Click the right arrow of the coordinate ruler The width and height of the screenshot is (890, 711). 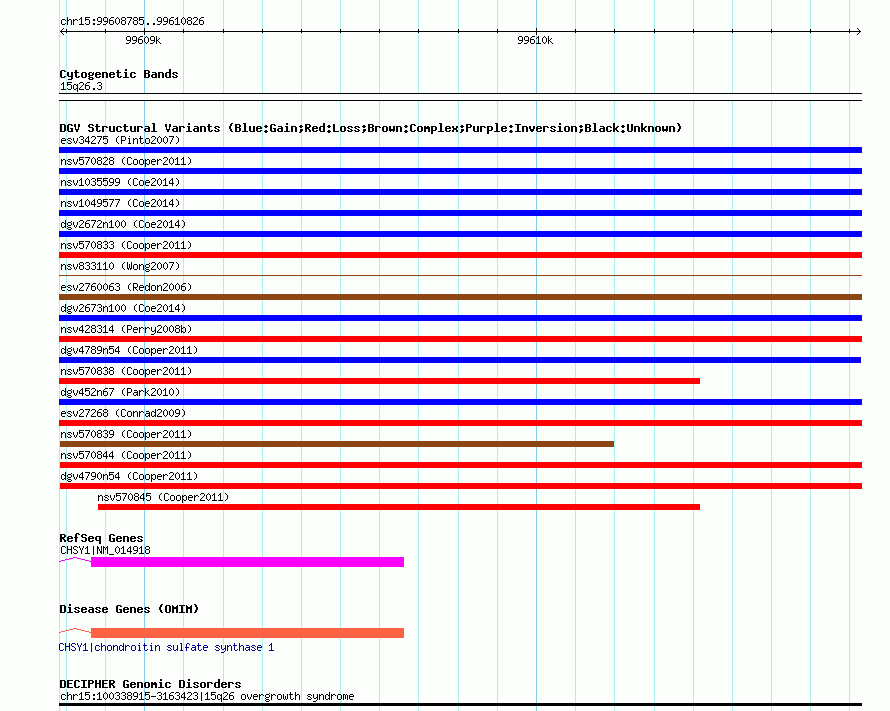858,31
